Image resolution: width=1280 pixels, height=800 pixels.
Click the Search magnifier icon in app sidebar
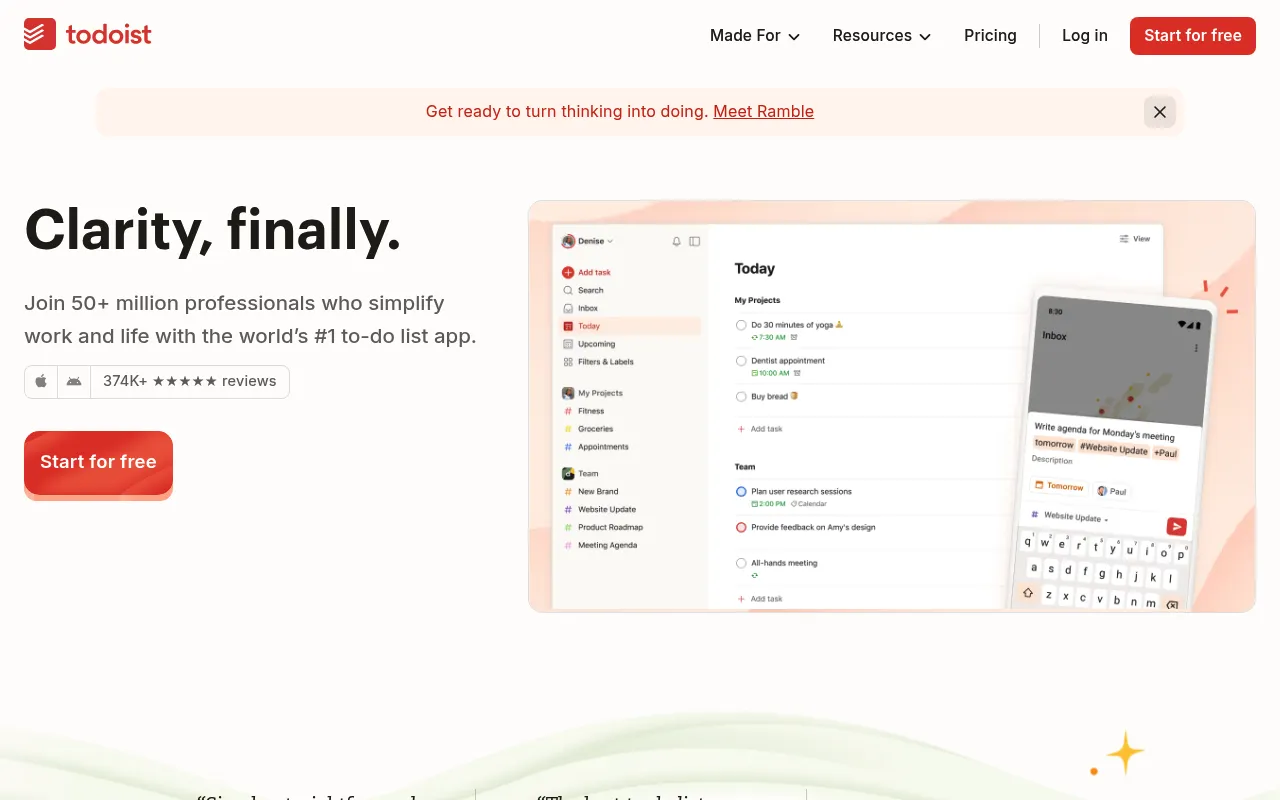click(x=568, y=290)
